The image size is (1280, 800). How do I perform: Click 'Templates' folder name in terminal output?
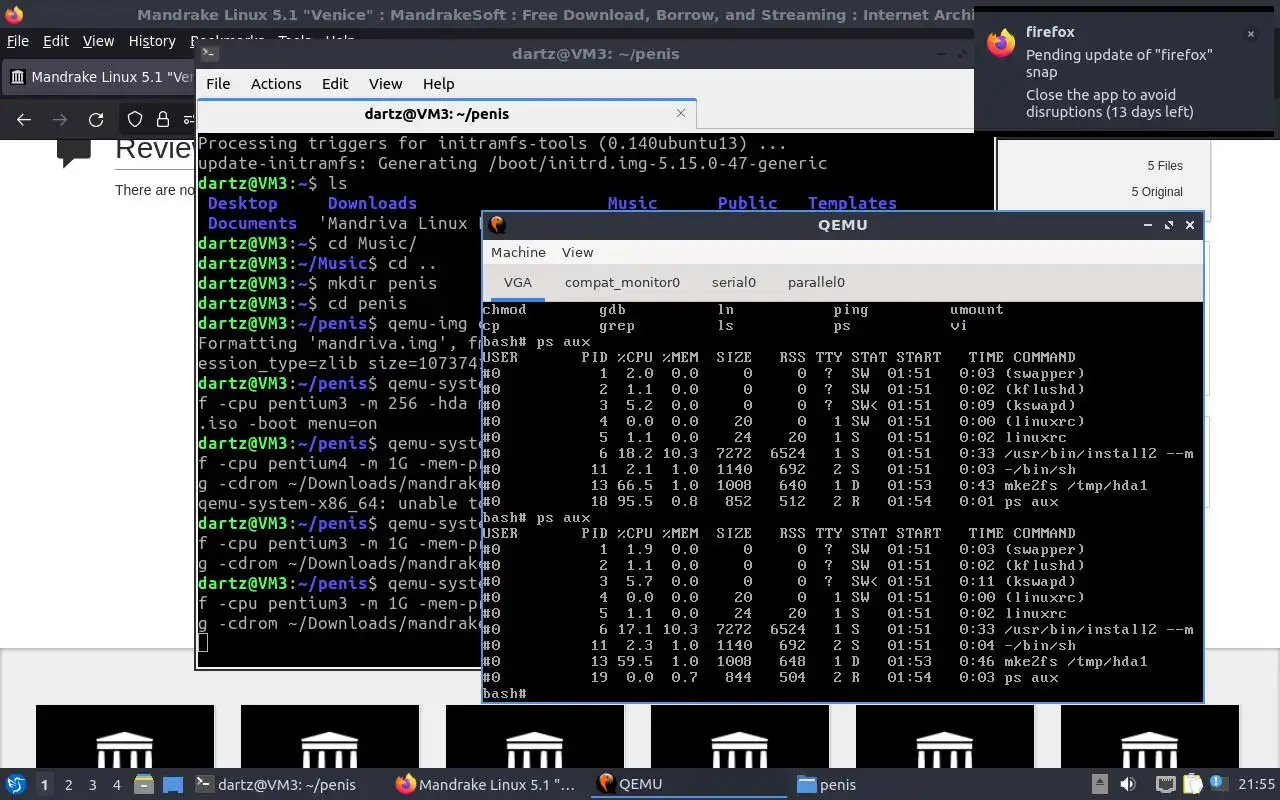point(852,203)
